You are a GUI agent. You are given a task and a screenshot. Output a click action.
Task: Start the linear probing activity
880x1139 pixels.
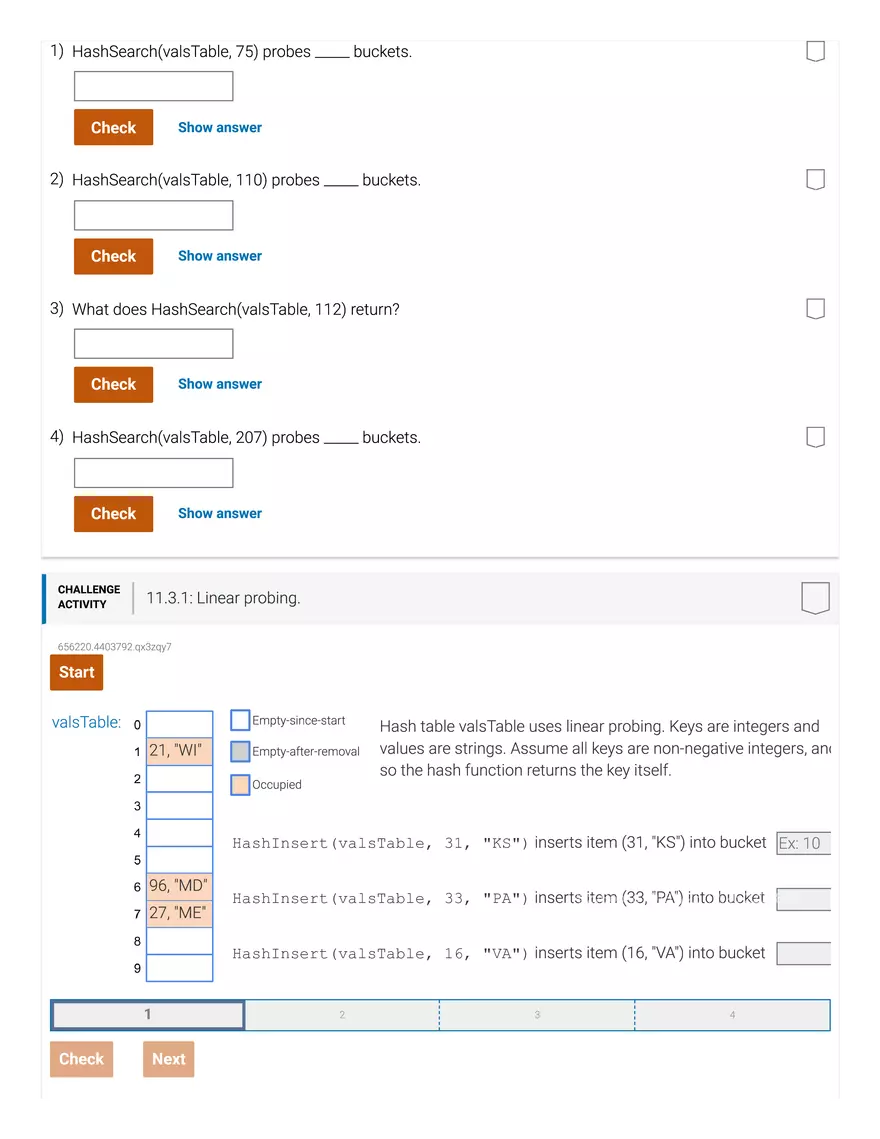(x=76, y=672)
